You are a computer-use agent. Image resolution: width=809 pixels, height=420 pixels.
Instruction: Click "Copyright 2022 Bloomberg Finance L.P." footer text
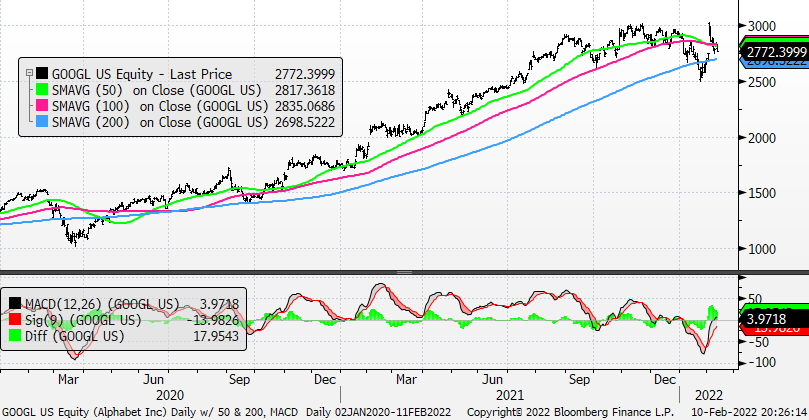click(570, 412)
